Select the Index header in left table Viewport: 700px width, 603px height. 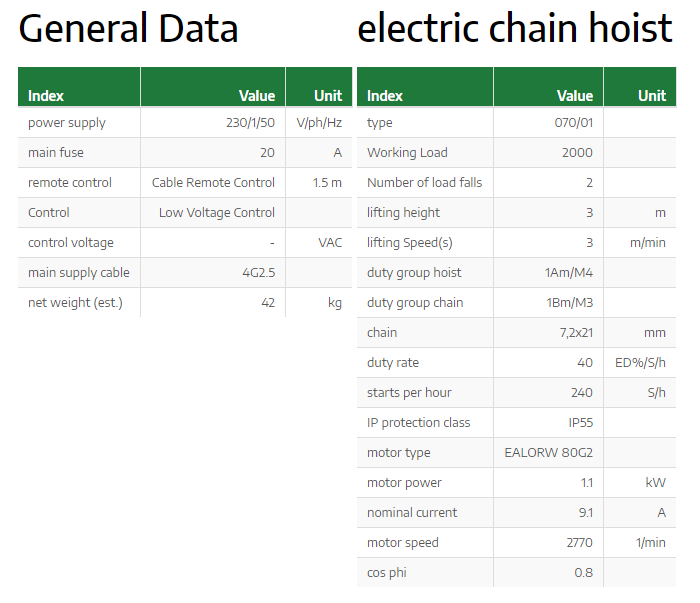[x=46, y=96]
